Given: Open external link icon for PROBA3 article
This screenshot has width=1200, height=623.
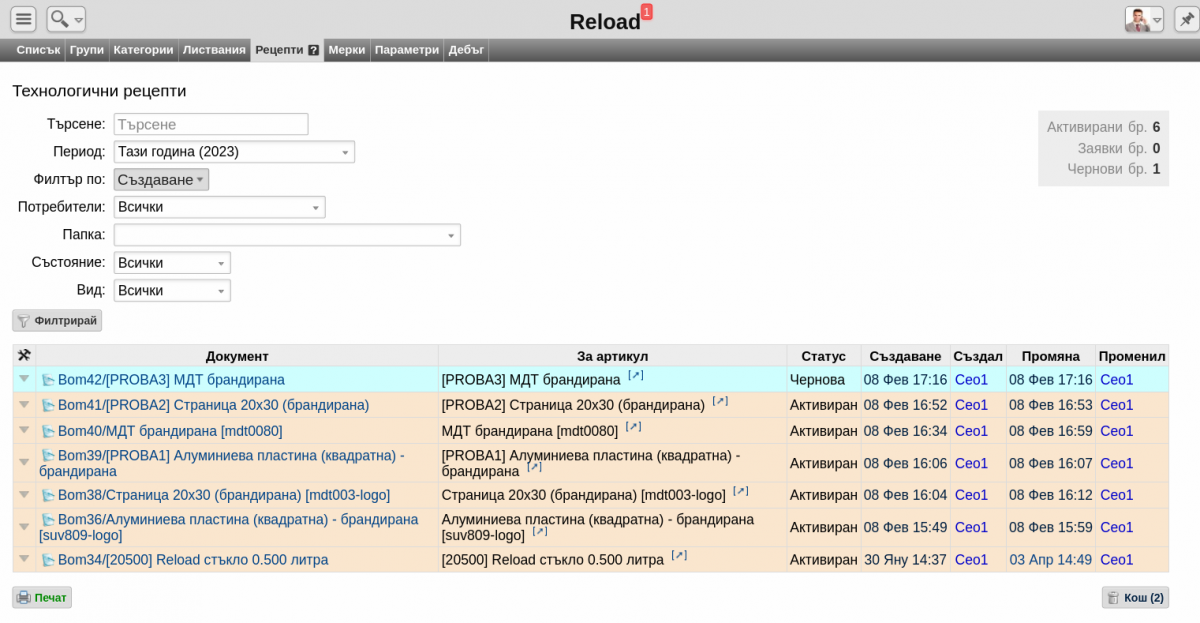Looking at the screenshot, I should coord(635,376).
